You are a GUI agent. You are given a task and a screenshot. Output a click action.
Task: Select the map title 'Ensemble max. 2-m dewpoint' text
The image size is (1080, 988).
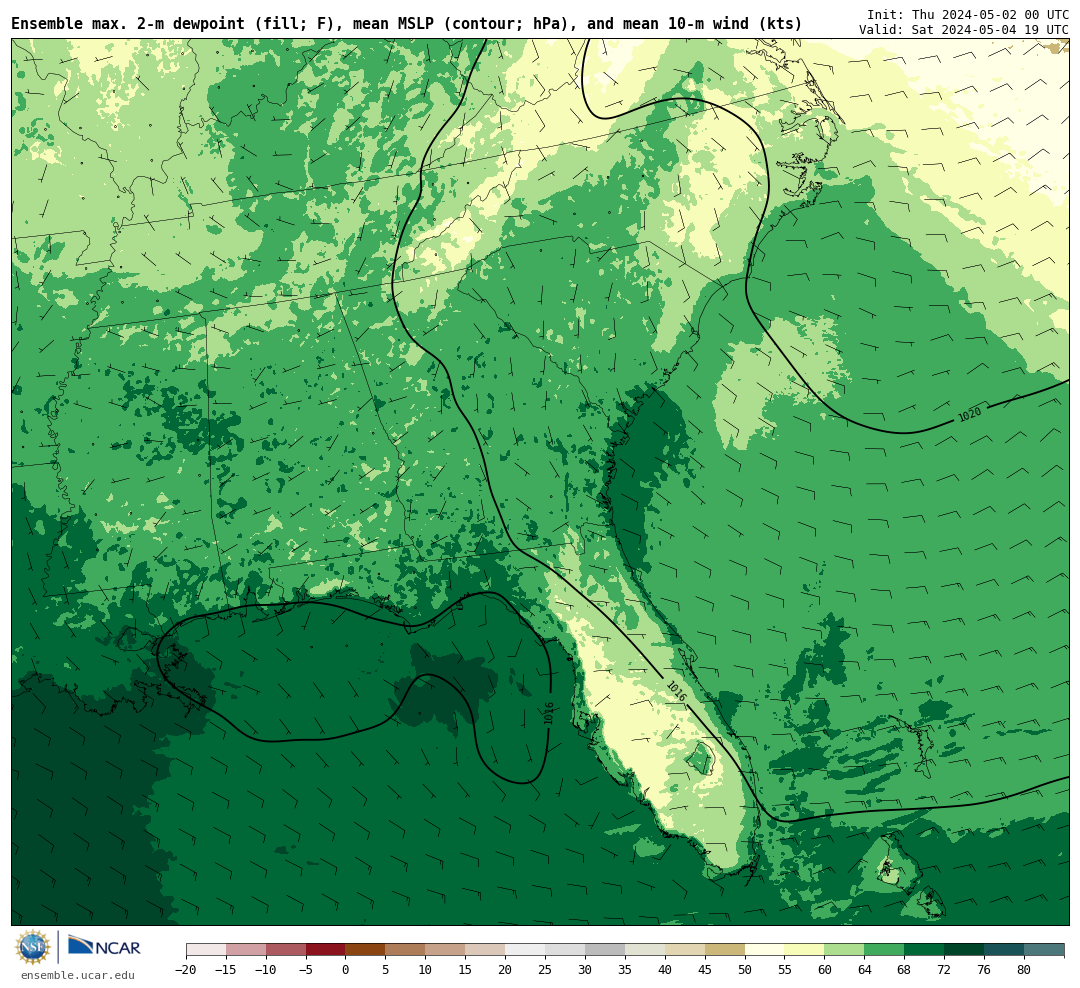(x=128, y=24)
